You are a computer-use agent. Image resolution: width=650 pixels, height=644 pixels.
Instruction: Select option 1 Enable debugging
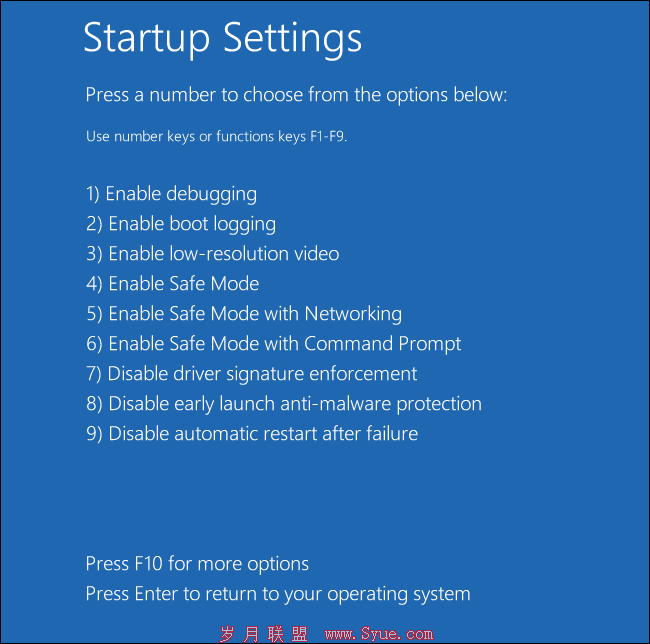172,195
